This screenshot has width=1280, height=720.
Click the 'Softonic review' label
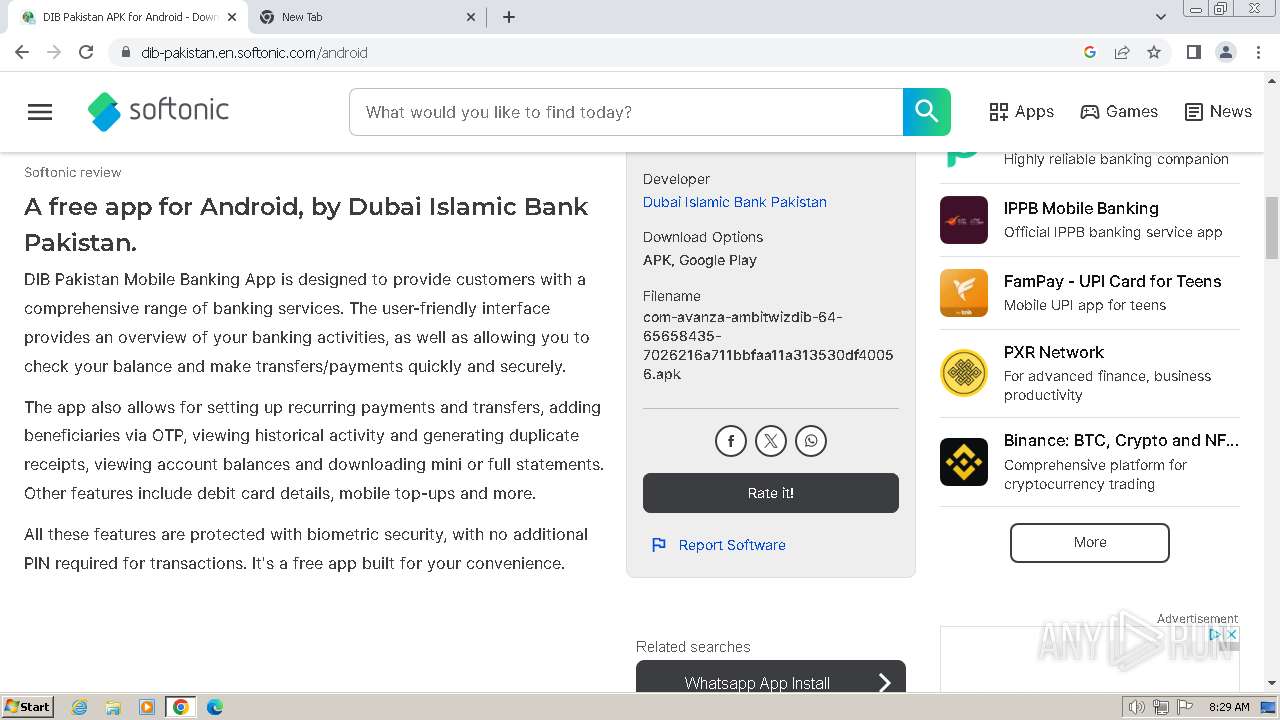pyautogui.click(x=73, y=172)
